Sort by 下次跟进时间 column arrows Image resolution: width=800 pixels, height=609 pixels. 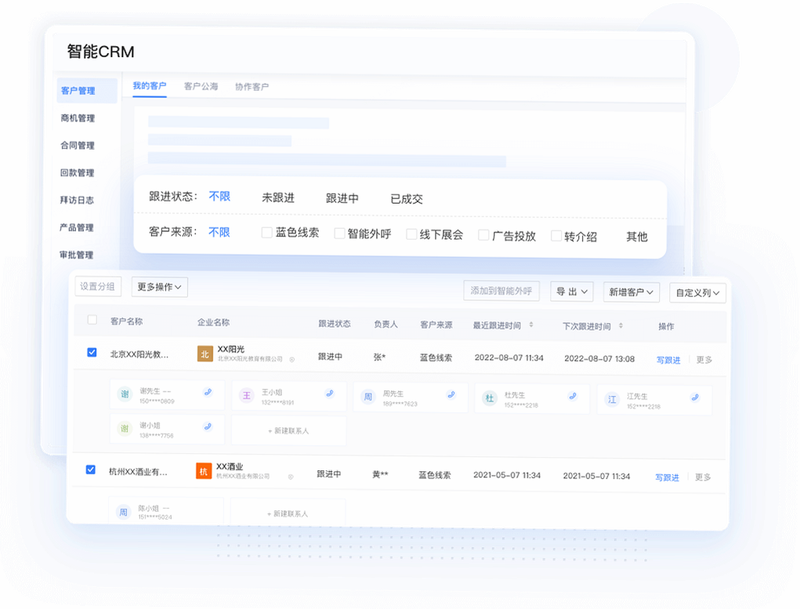pos(621,325)
